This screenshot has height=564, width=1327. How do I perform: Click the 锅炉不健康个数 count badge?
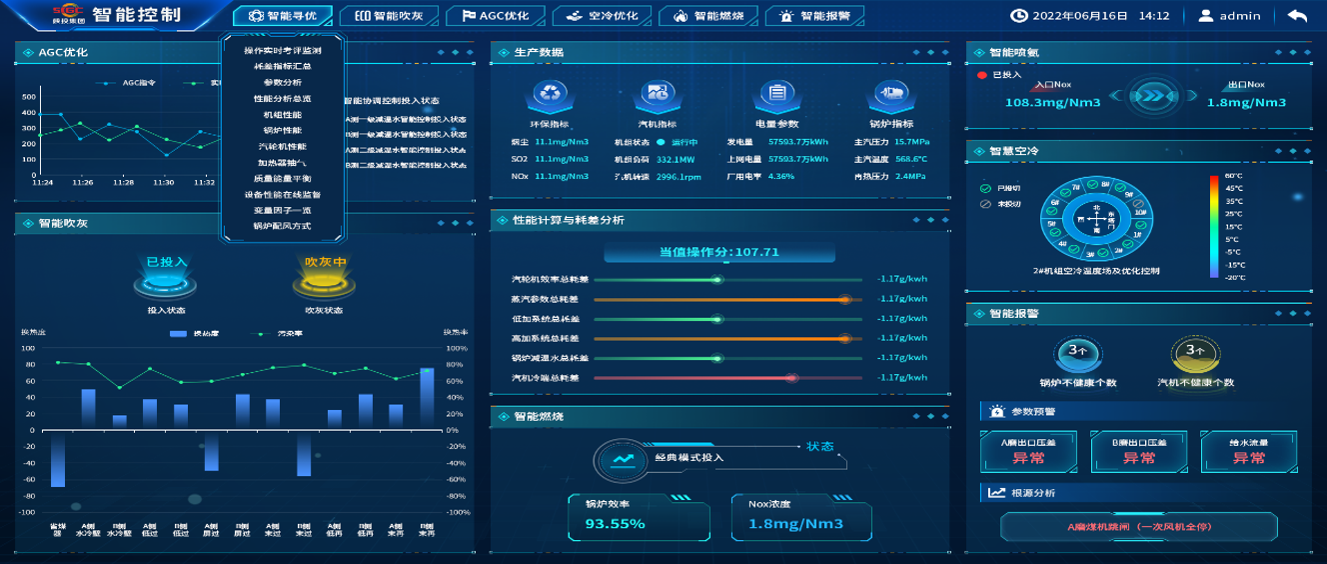point(1077,352)
